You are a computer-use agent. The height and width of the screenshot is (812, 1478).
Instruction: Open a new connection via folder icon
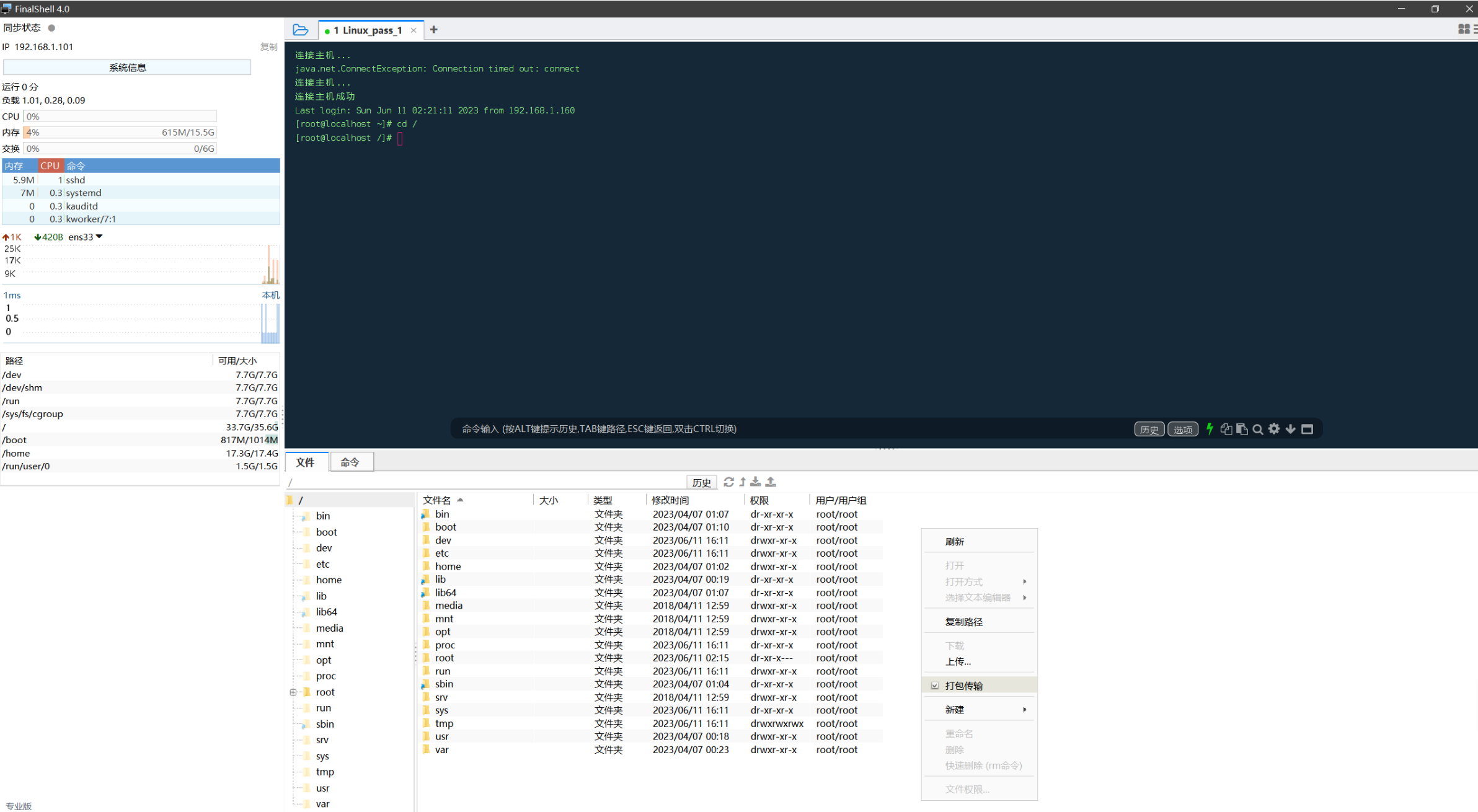pos(301,29)
